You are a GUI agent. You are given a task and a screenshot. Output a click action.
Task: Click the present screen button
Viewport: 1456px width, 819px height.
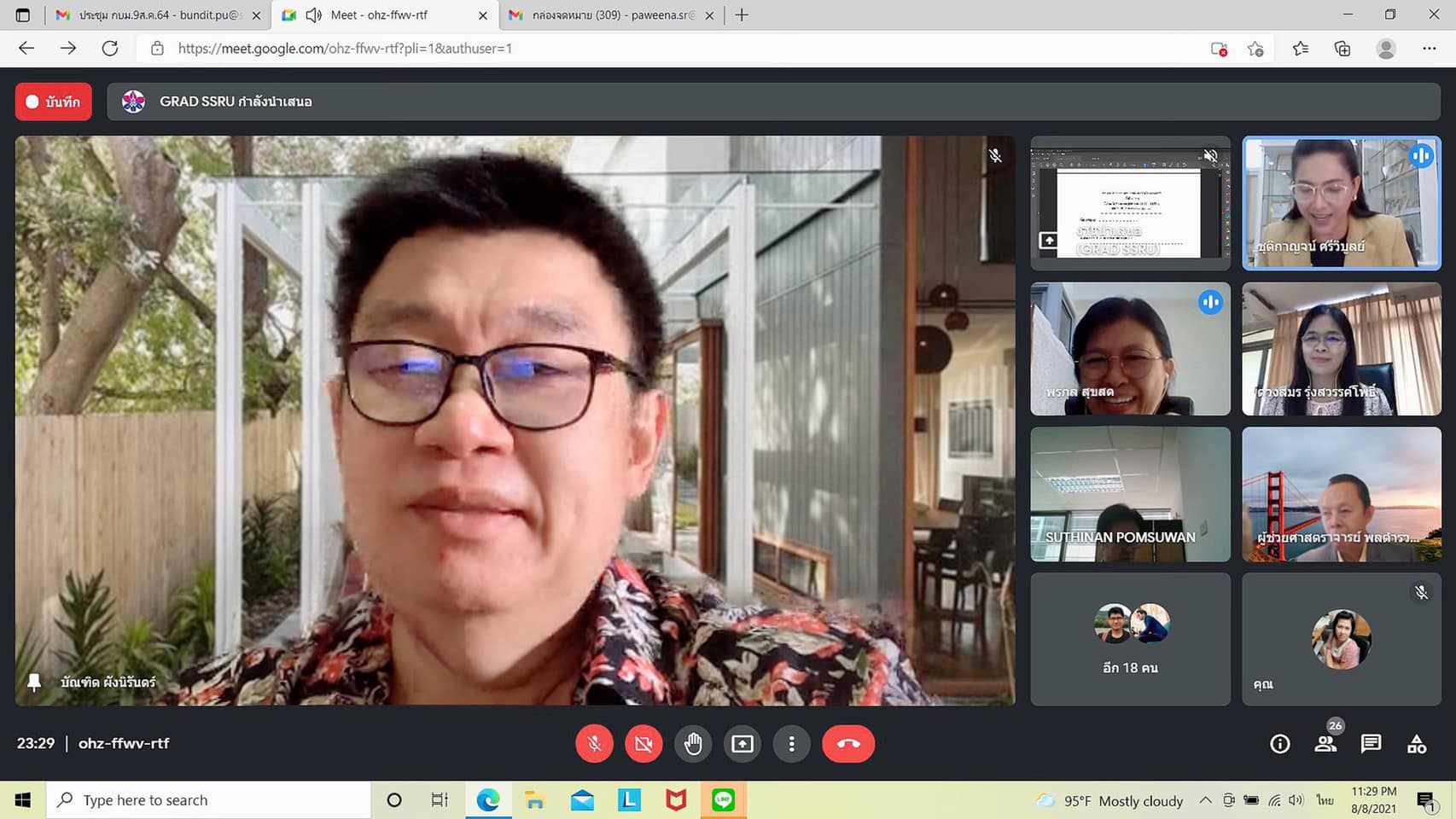[x=743, y=744]
